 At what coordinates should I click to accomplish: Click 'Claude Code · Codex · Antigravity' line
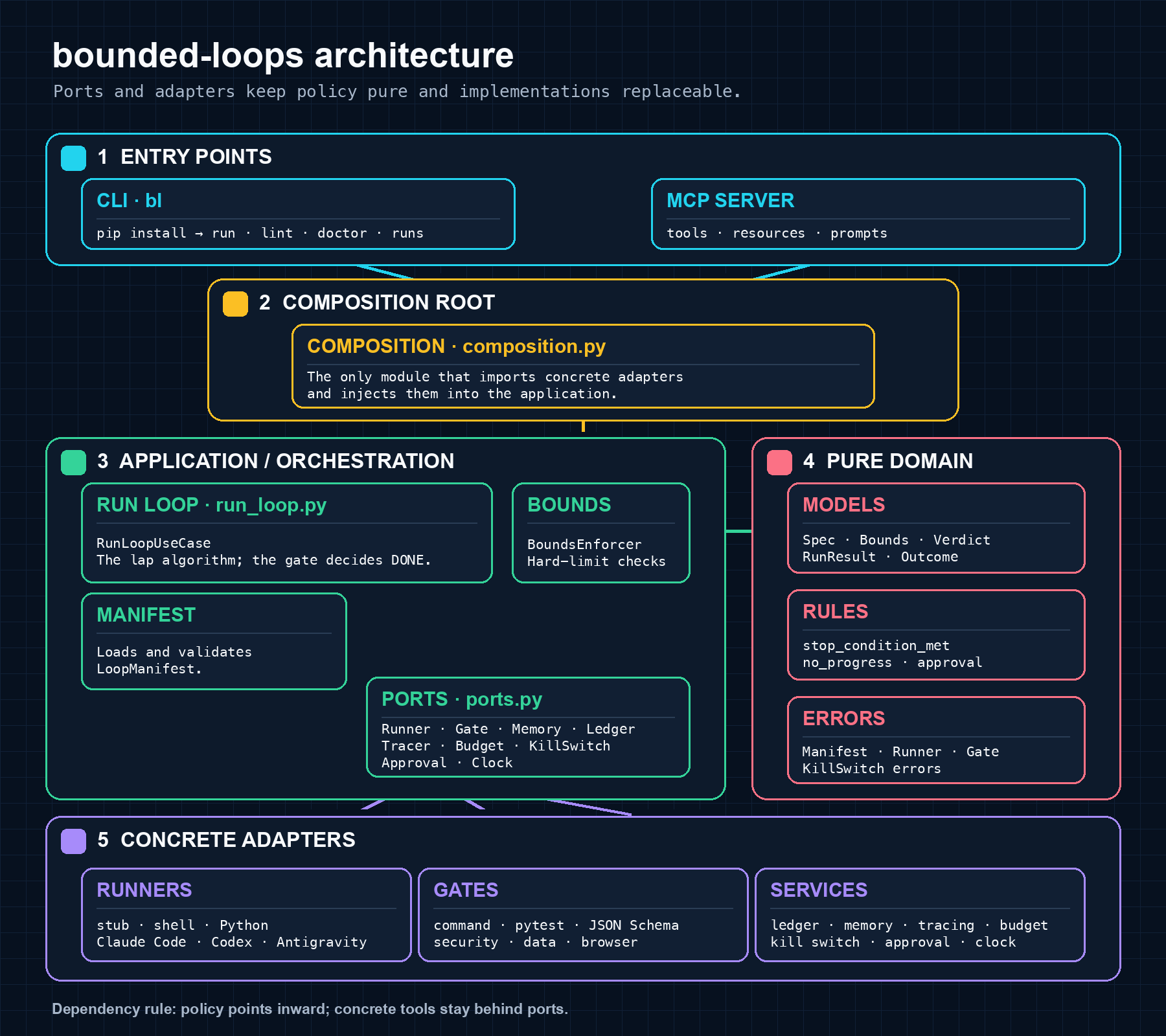pyautogui.click(x=231, y=942)
